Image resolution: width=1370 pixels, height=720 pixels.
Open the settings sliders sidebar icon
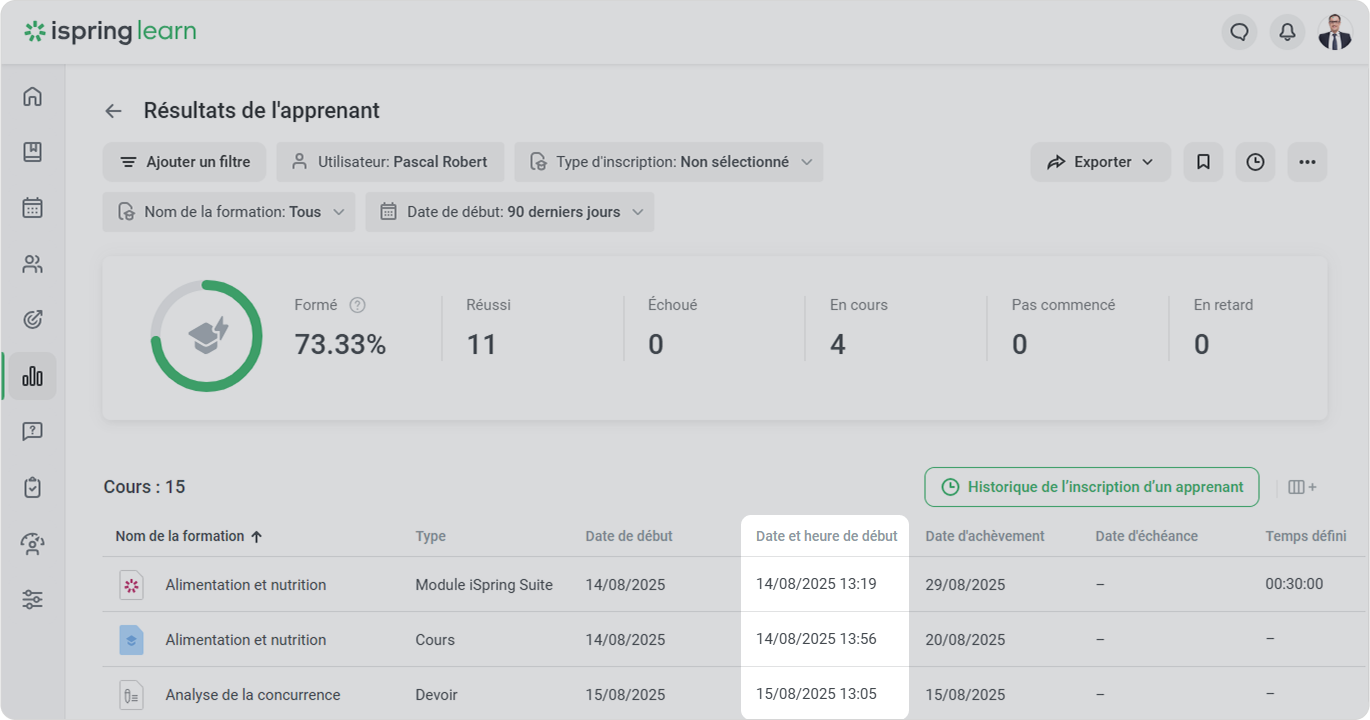[x=32, y=600]
